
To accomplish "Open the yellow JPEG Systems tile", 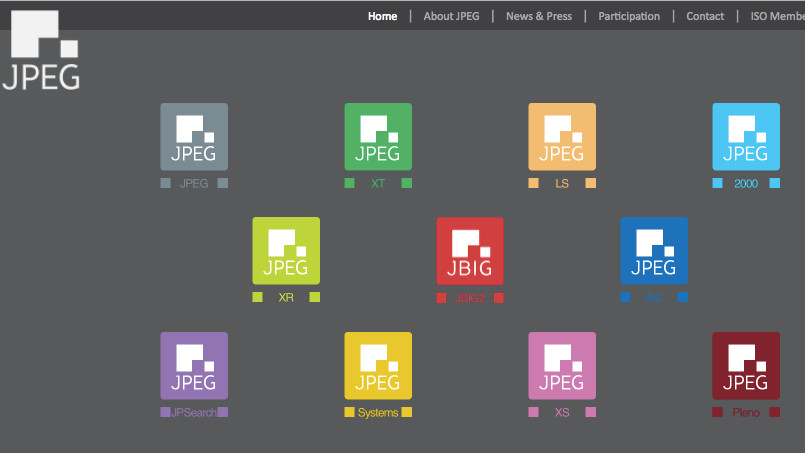I will 378,366.
